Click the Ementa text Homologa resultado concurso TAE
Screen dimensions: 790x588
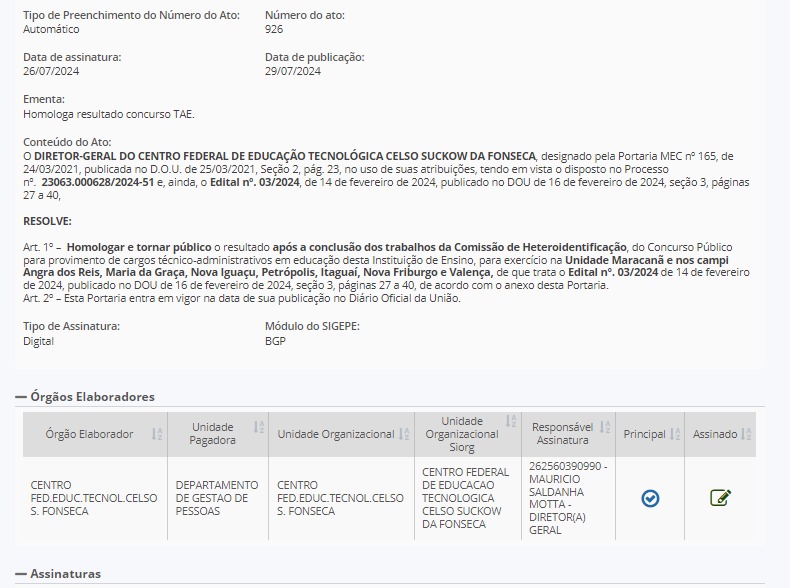click(x=109, y=114)
